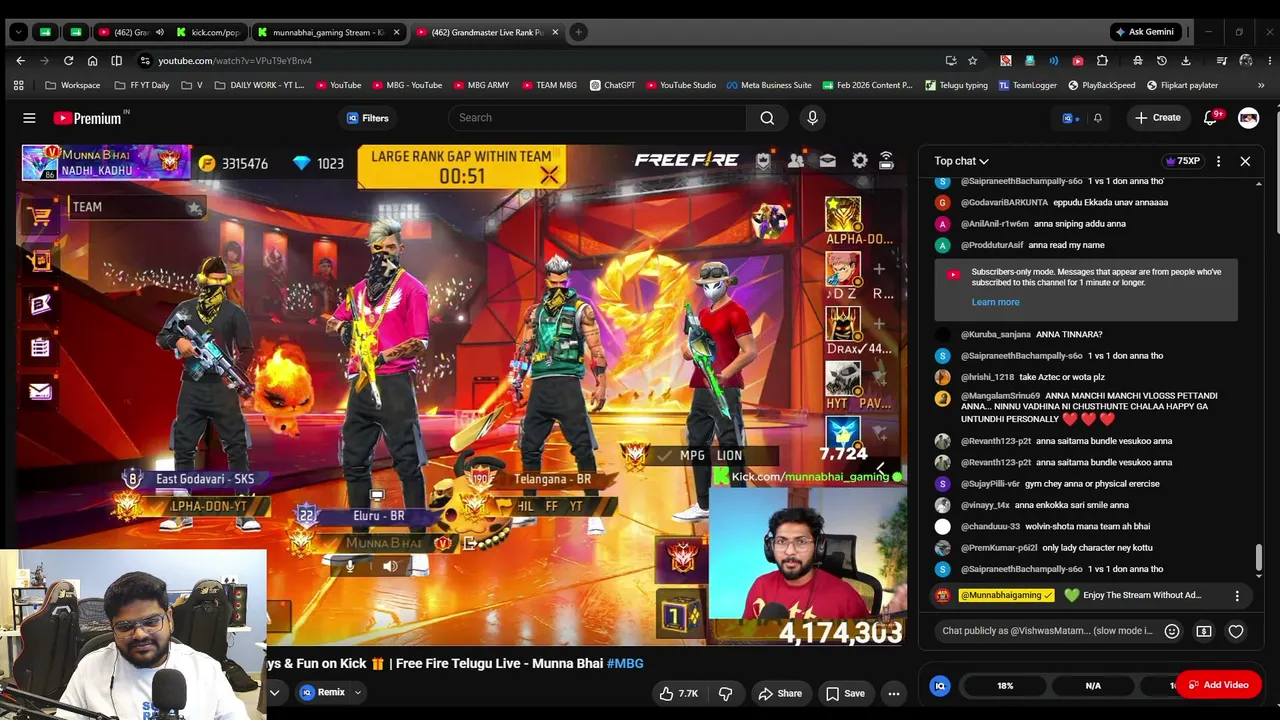Focus the browser address bar URL

235,61
